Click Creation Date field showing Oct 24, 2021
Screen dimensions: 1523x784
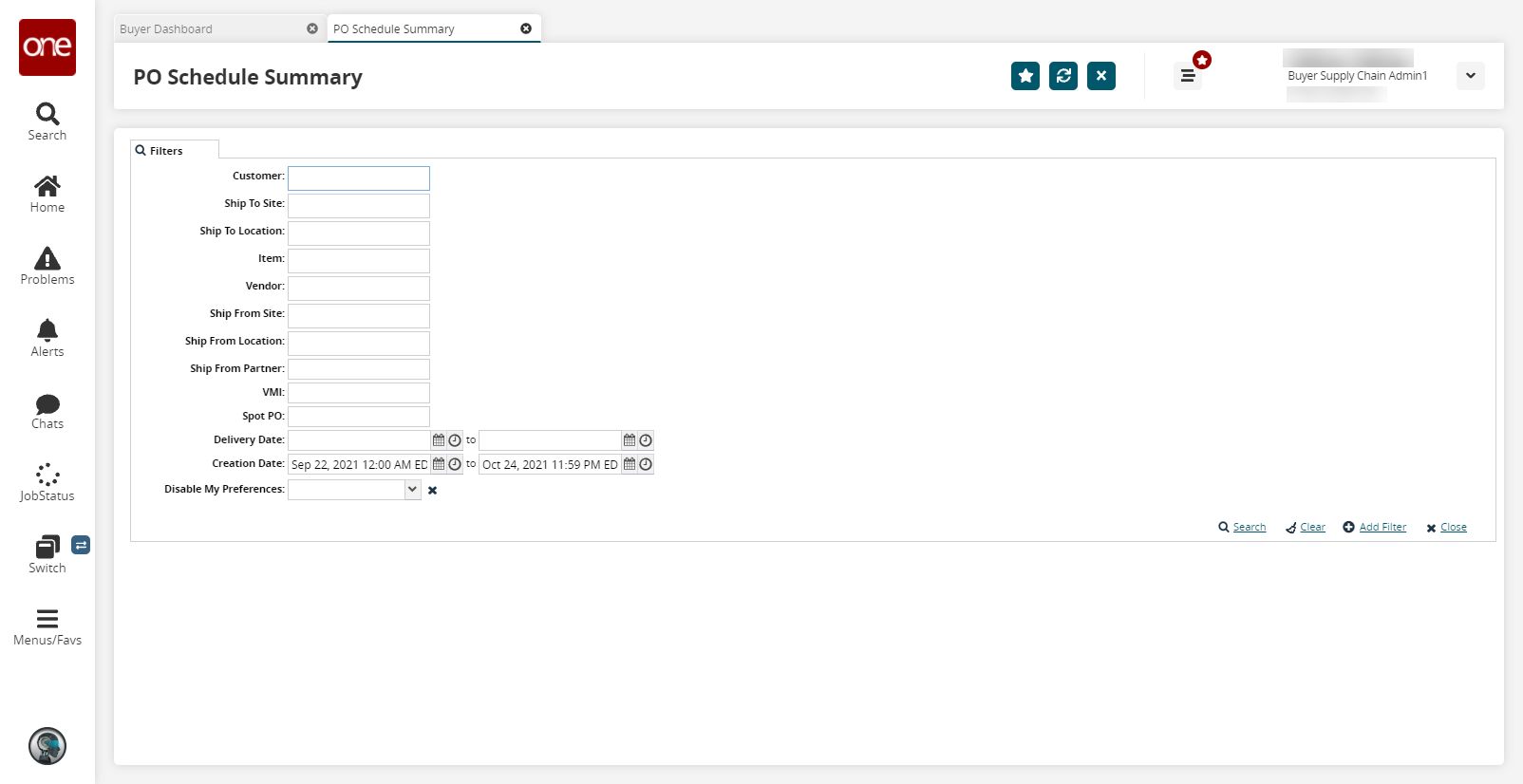point(550,464)
